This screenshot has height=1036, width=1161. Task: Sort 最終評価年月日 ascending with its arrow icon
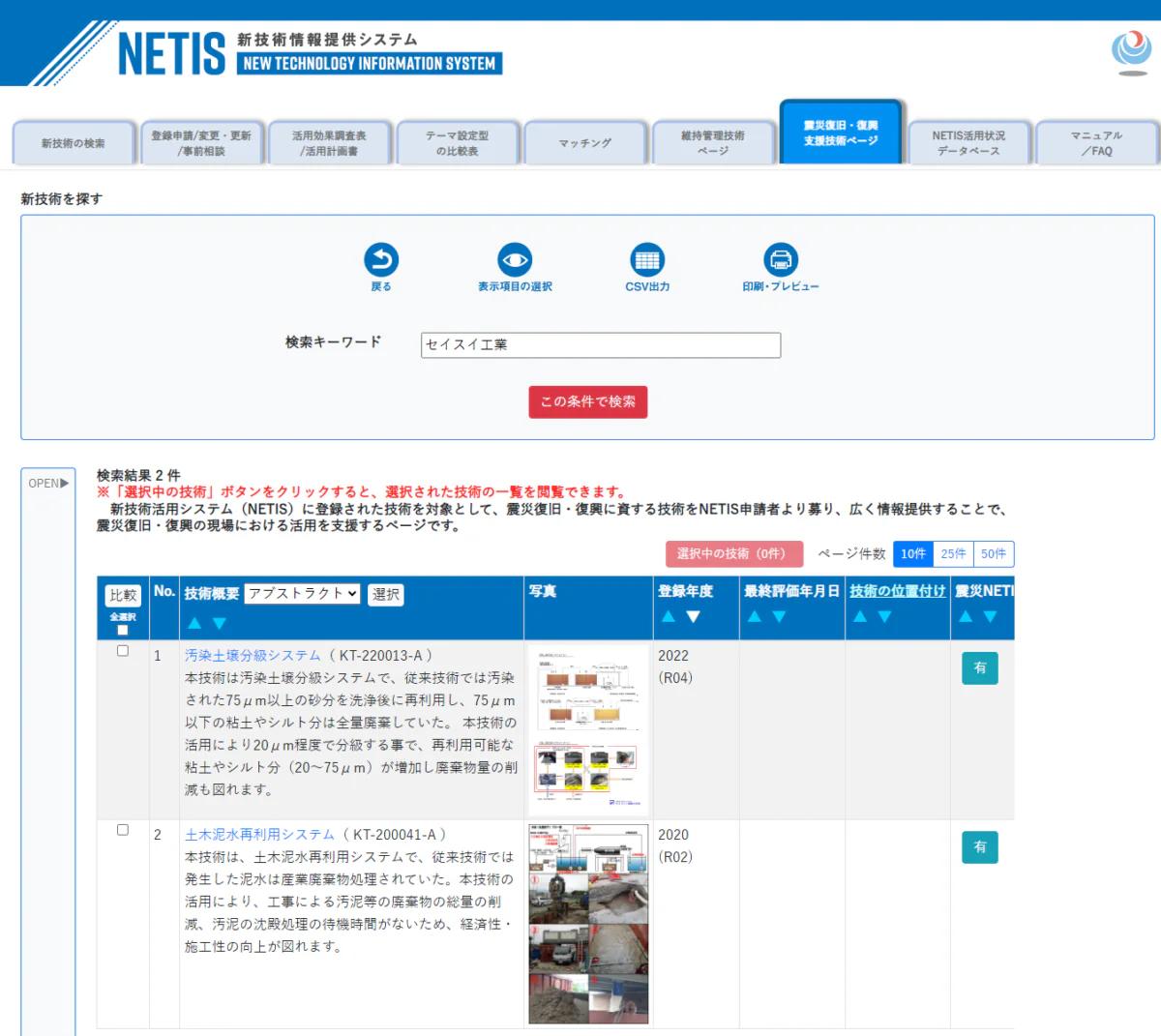(x=754, y=616)
